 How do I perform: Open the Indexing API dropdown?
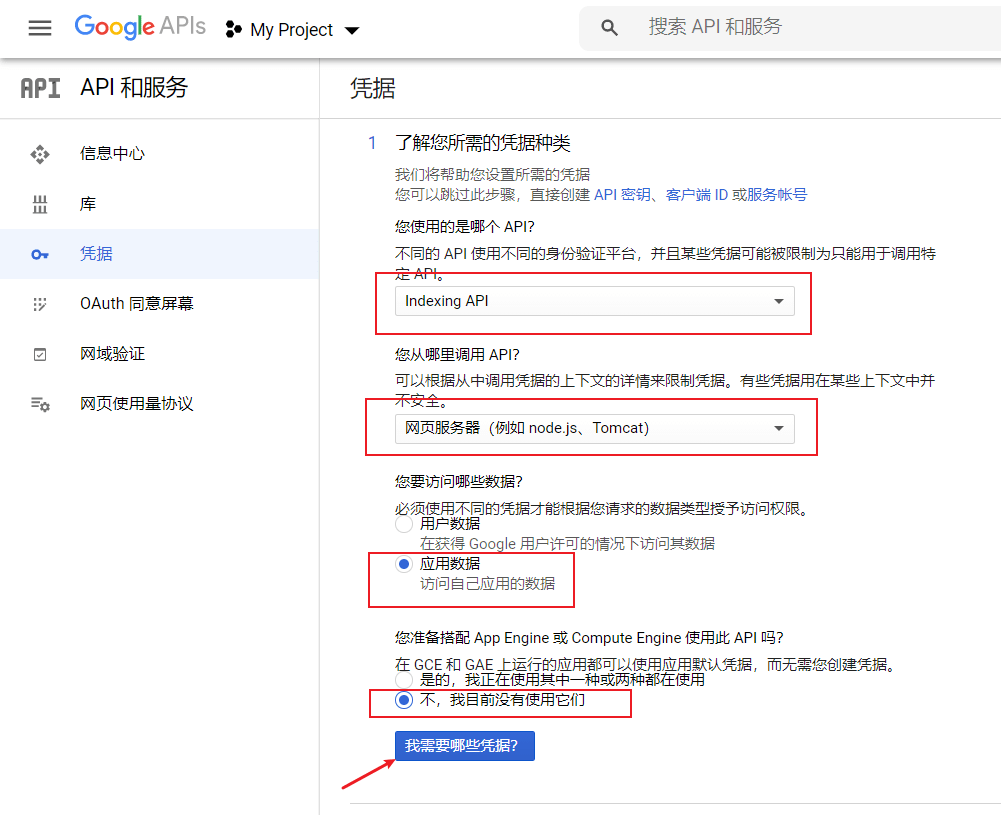tap(593, 301)
